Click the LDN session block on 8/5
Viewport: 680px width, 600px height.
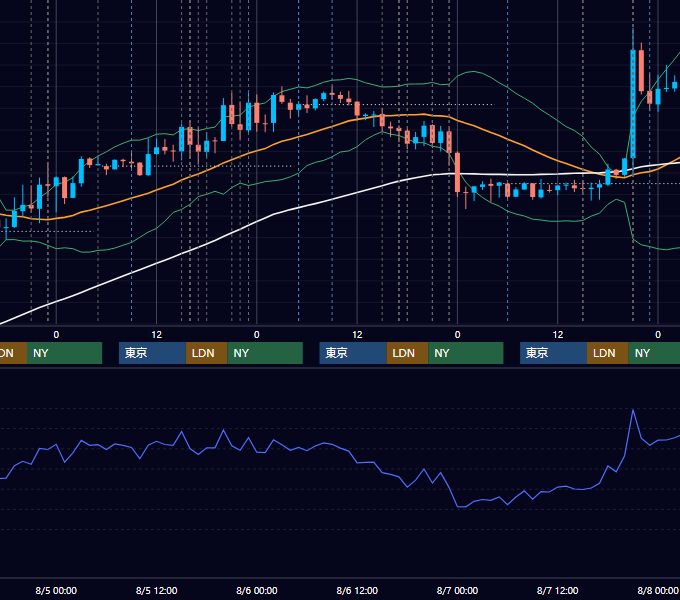[x=206, y=353]
